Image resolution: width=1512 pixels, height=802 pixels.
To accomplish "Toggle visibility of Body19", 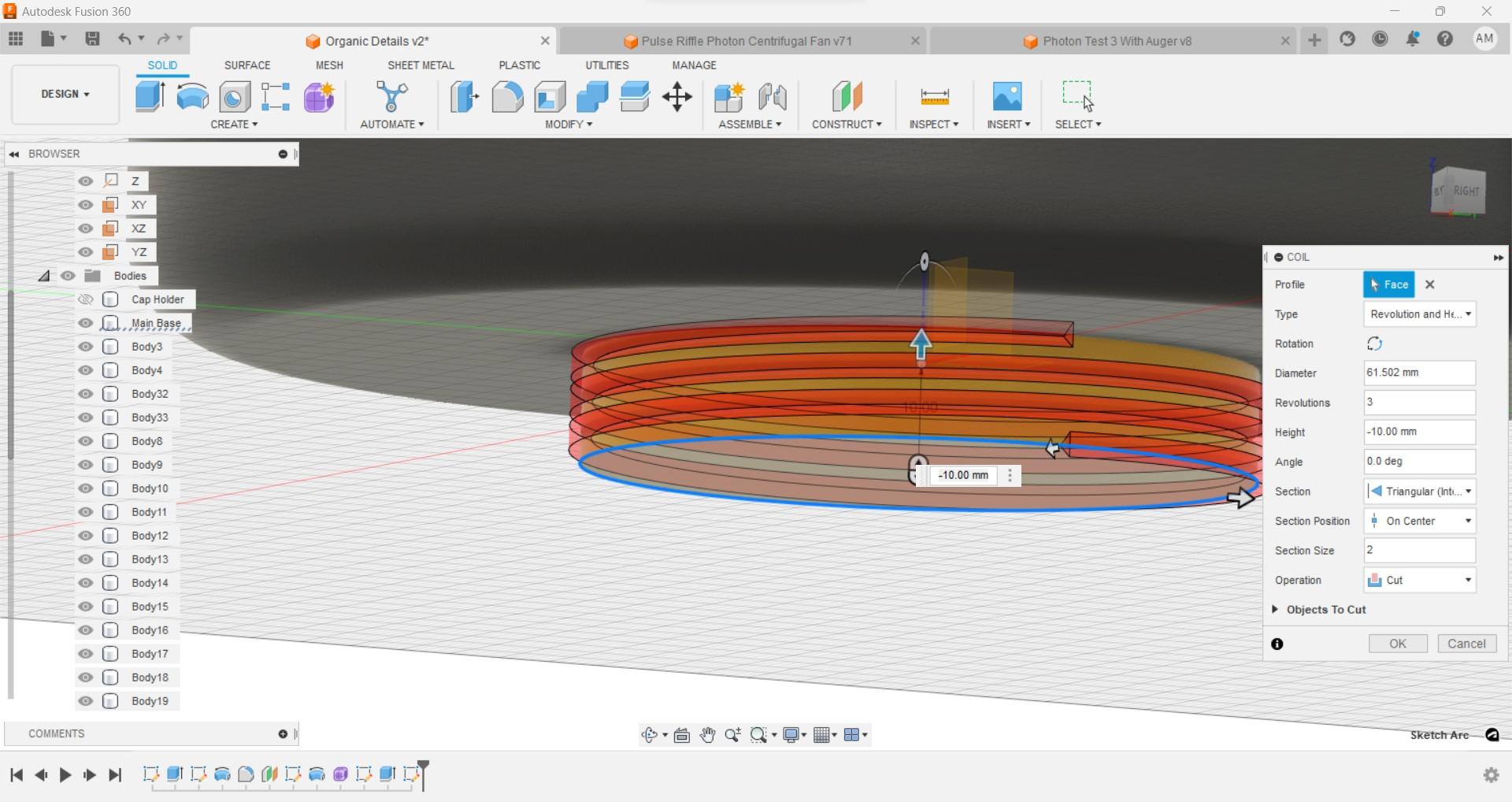I will coord(85,701).
